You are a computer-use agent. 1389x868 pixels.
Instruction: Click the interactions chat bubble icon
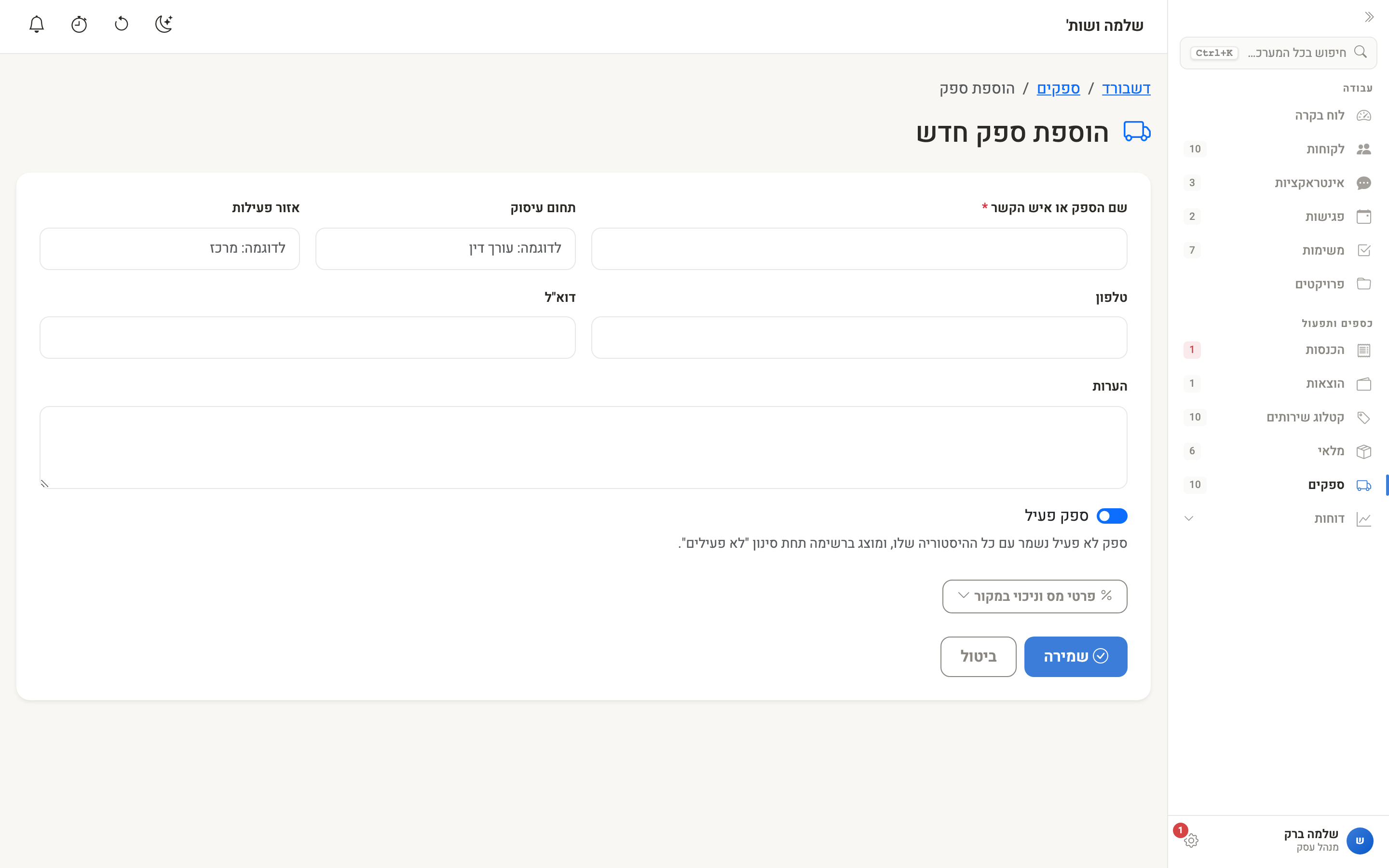click(1364, 183)
